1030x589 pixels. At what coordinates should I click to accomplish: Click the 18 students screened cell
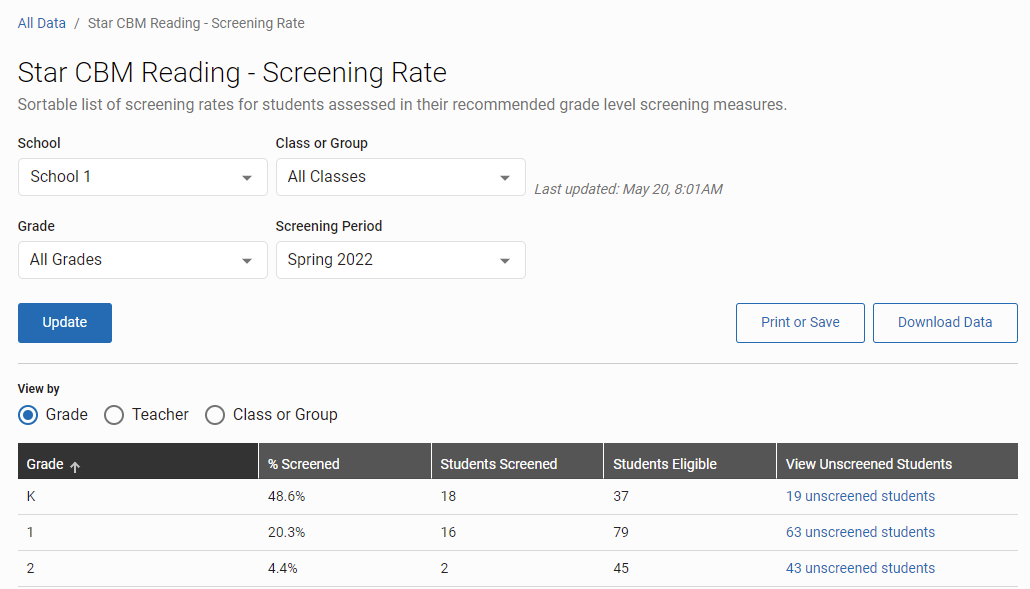[x=448, y=496]
